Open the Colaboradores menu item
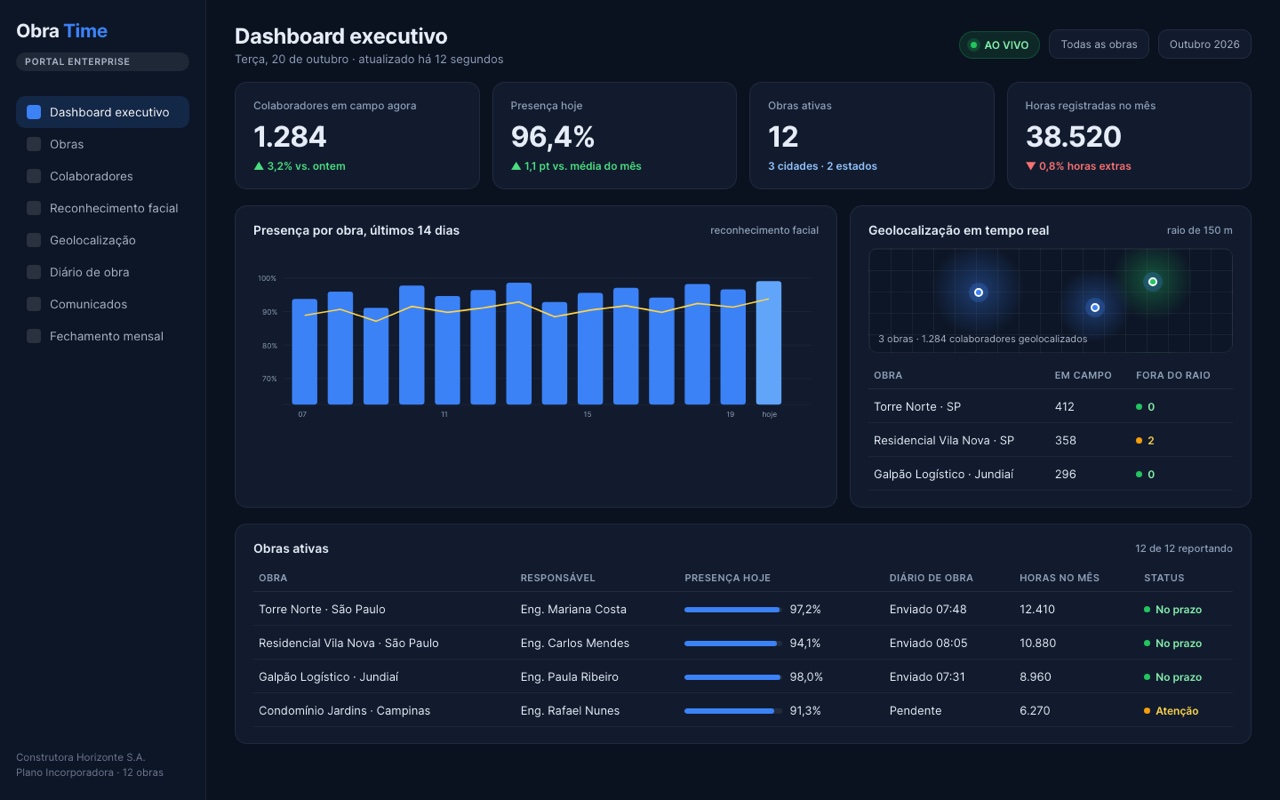This screenshot has height=800, width=1280. click(x=102, y=176)
